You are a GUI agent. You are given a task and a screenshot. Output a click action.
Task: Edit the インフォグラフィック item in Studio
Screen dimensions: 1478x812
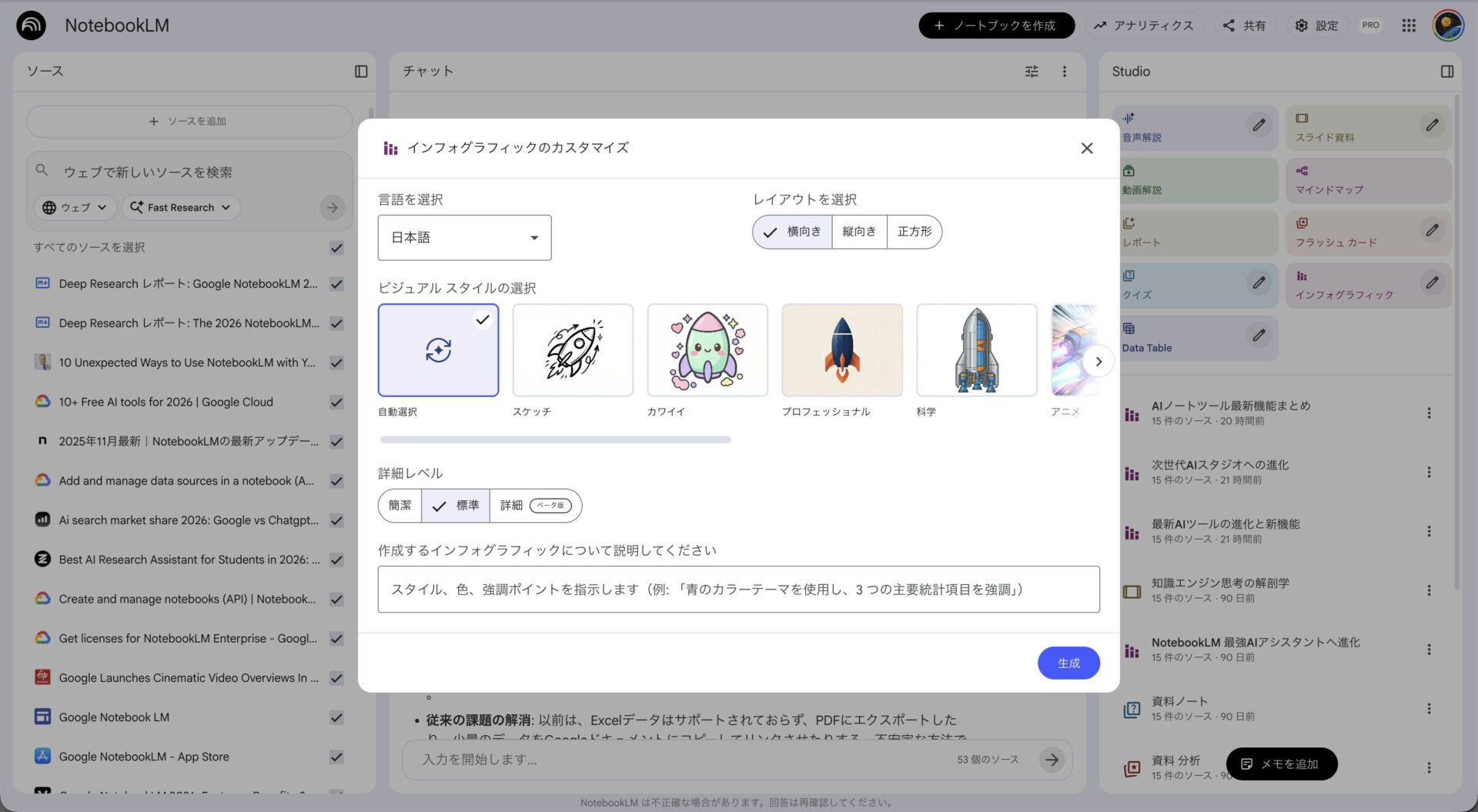coord(1432,283)
